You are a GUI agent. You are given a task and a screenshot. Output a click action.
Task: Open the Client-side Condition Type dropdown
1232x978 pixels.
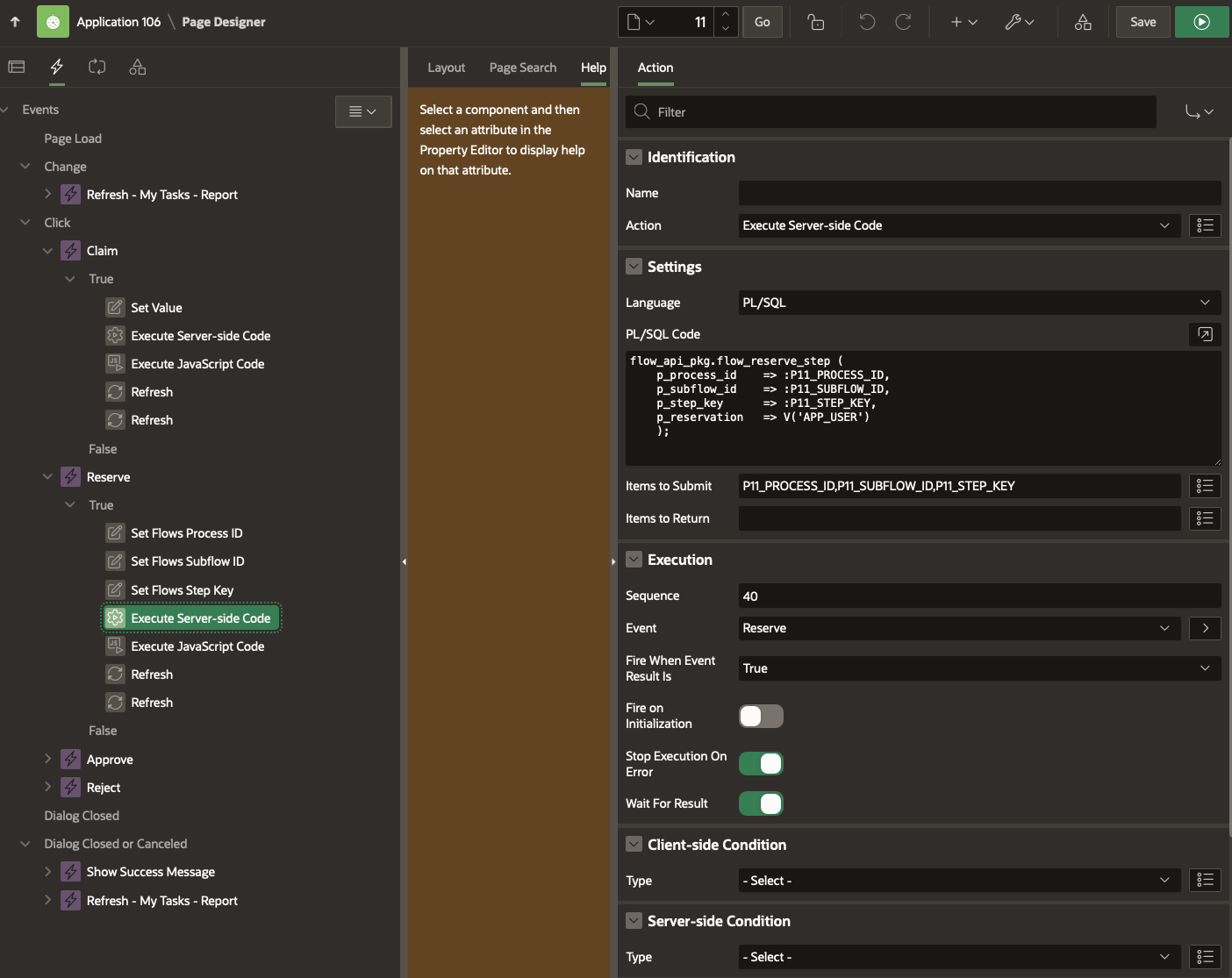pos(959,881)
